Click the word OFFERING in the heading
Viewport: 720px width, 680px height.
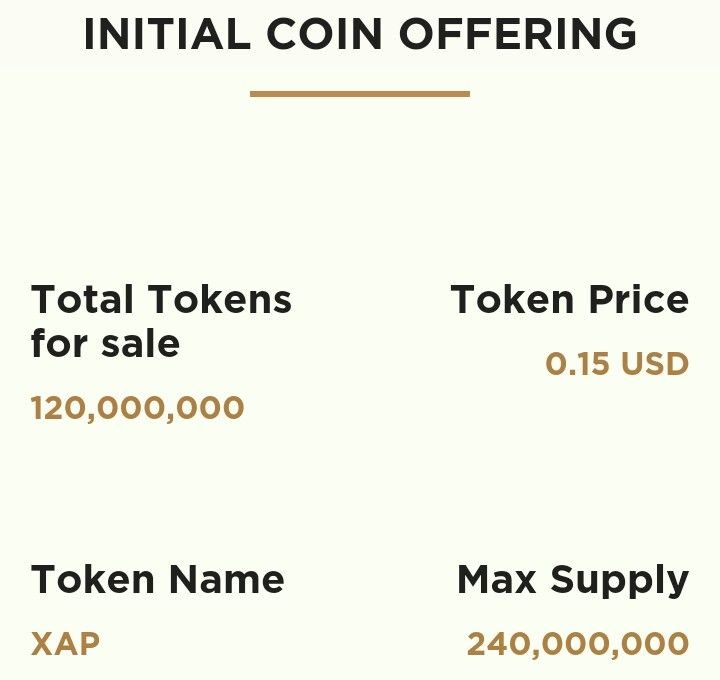tap(518, 34)
